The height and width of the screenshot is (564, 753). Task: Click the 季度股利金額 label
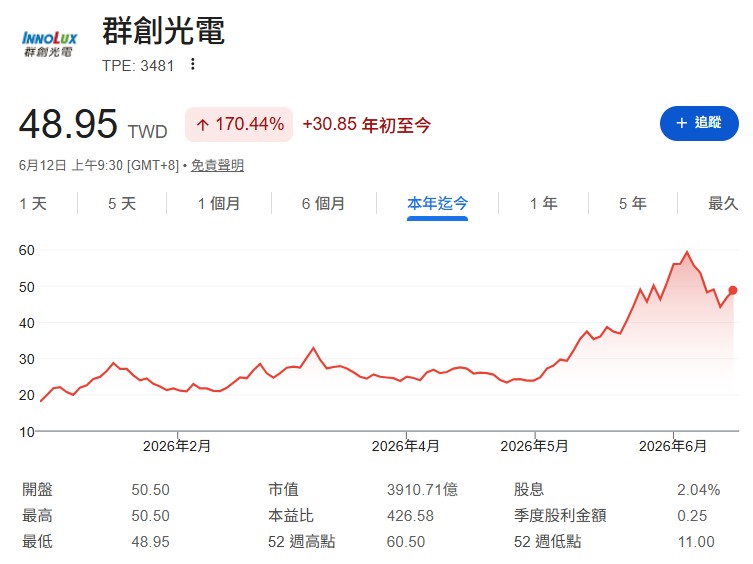(x=560, y=516)
